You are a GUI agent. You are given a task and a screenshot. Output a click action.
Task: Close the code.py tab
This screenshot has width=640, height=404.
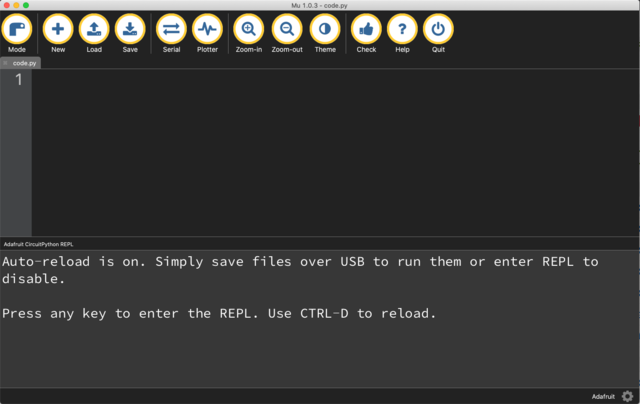tap(5, 63)
